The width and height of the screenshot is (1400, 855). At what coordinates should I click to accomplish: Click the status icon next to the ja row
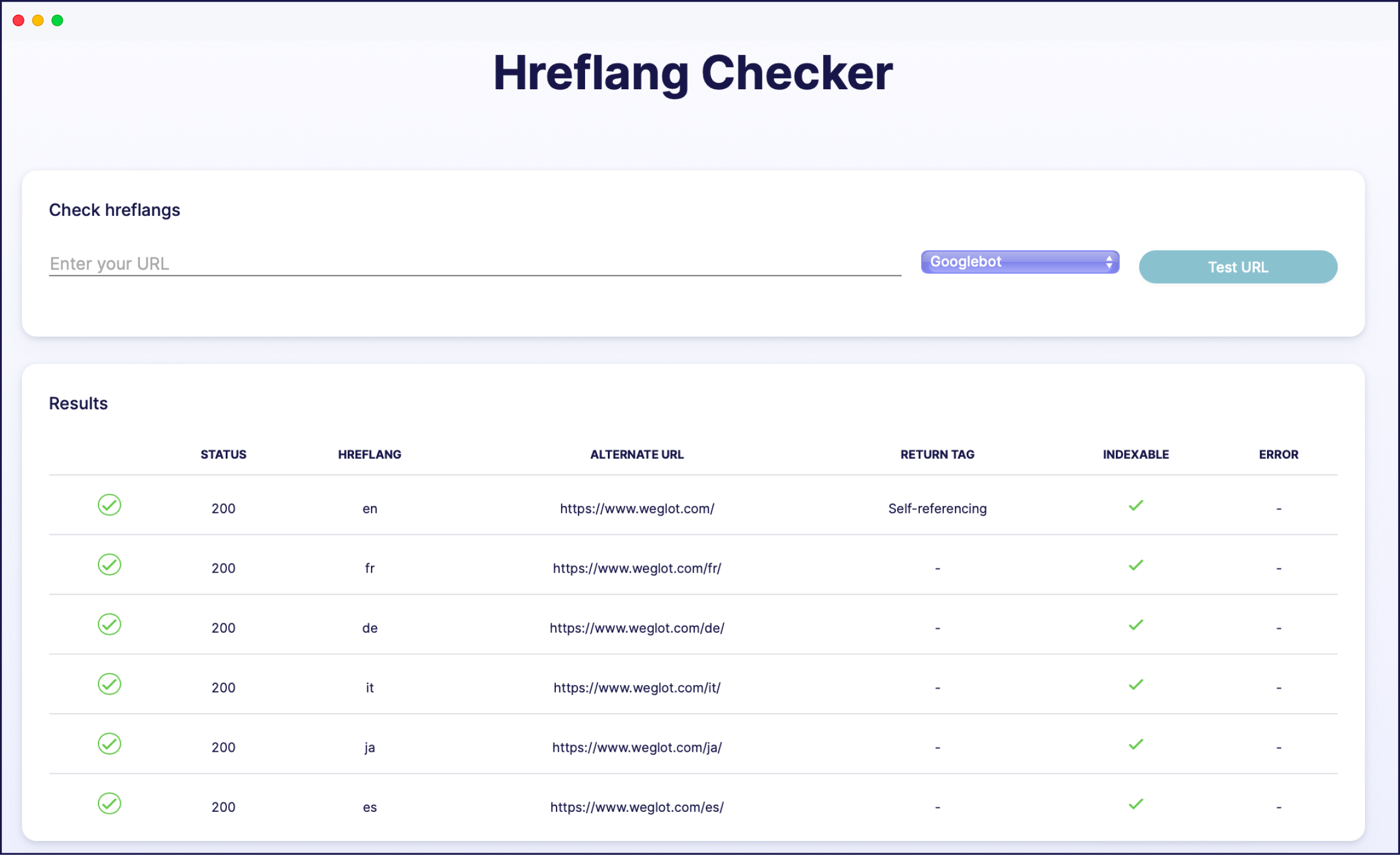(110, 744)
